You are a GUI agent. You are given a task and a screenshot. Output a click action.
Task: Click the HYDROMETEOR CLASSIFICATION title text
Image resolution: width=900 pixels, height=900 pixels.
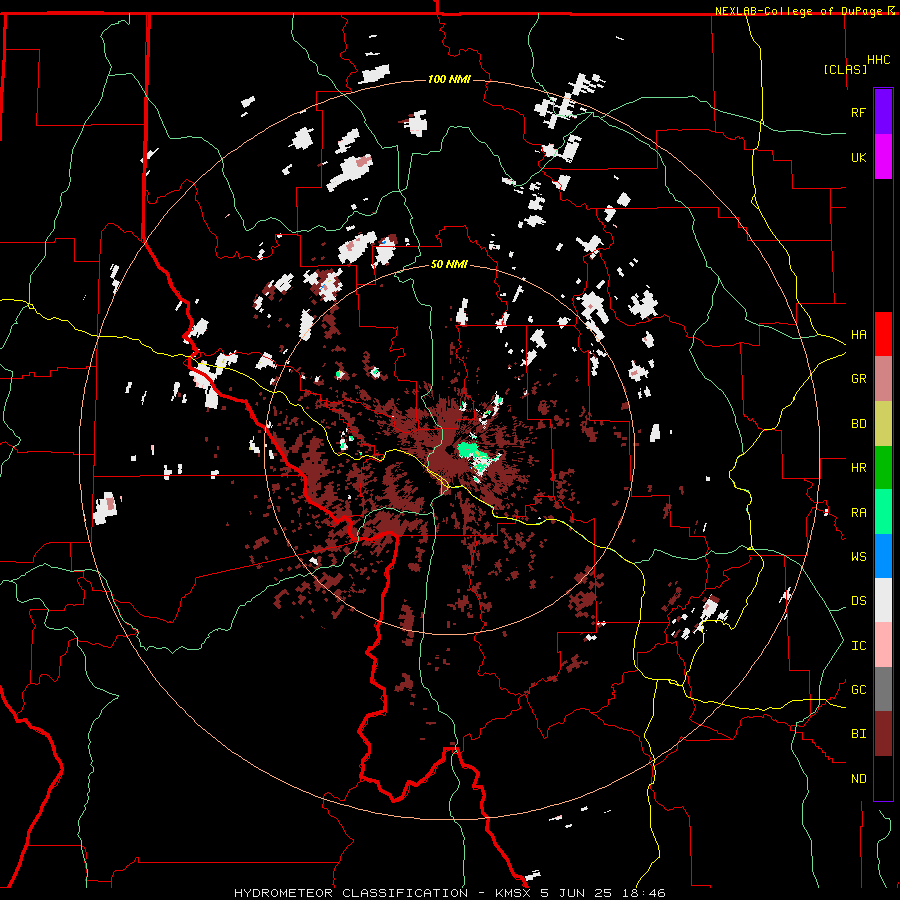(351, 893)
